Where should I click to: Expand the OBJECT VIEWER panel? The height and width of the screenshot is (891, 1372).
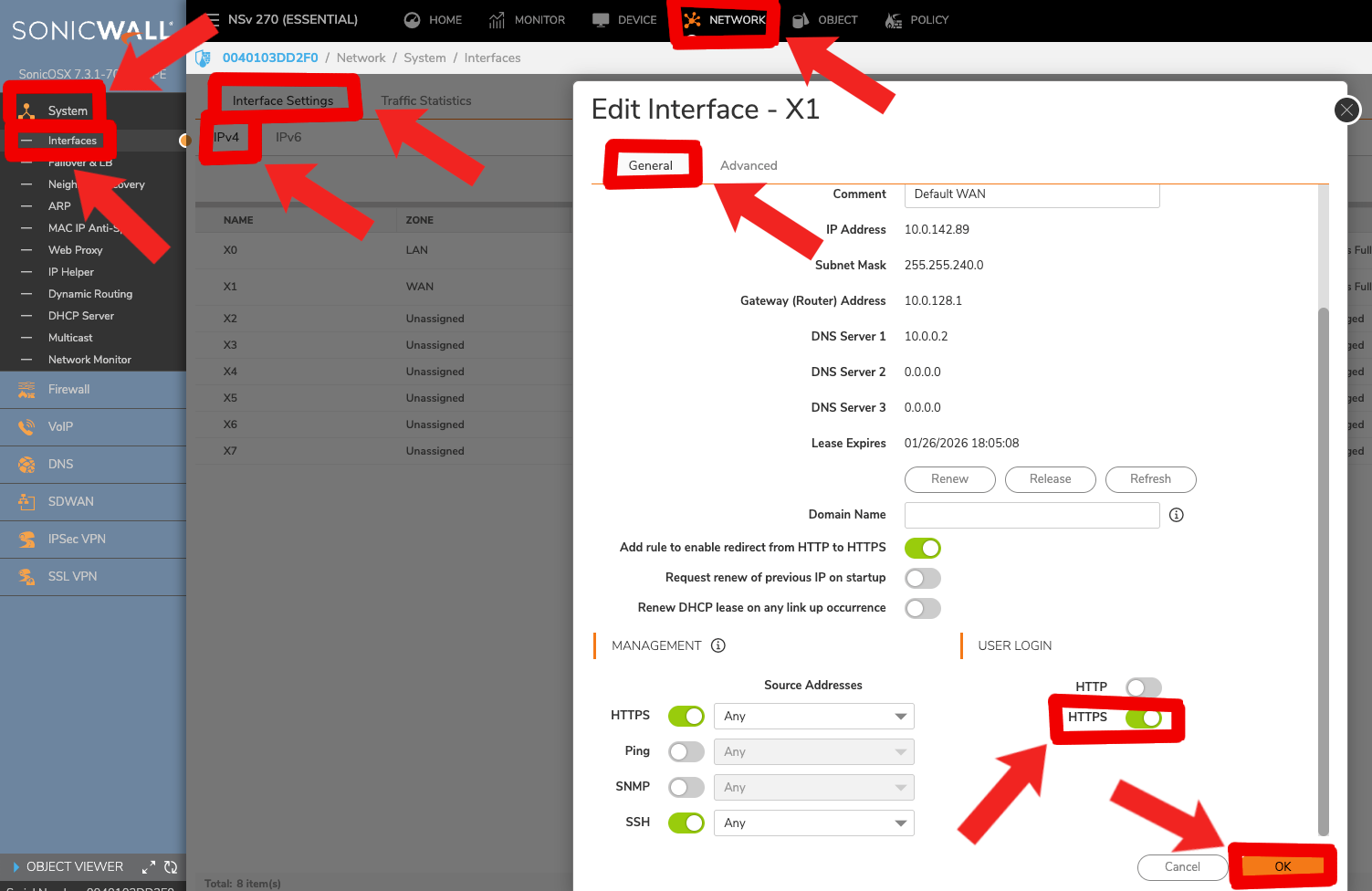point(149,866)
